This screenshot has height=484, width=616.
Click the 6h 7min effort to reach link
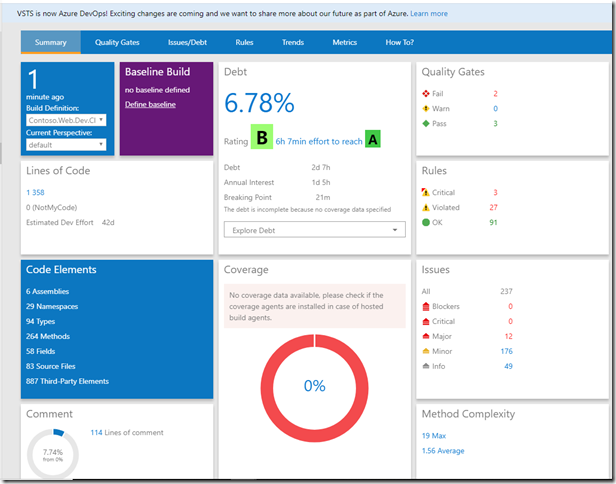[x=319, y=141]
